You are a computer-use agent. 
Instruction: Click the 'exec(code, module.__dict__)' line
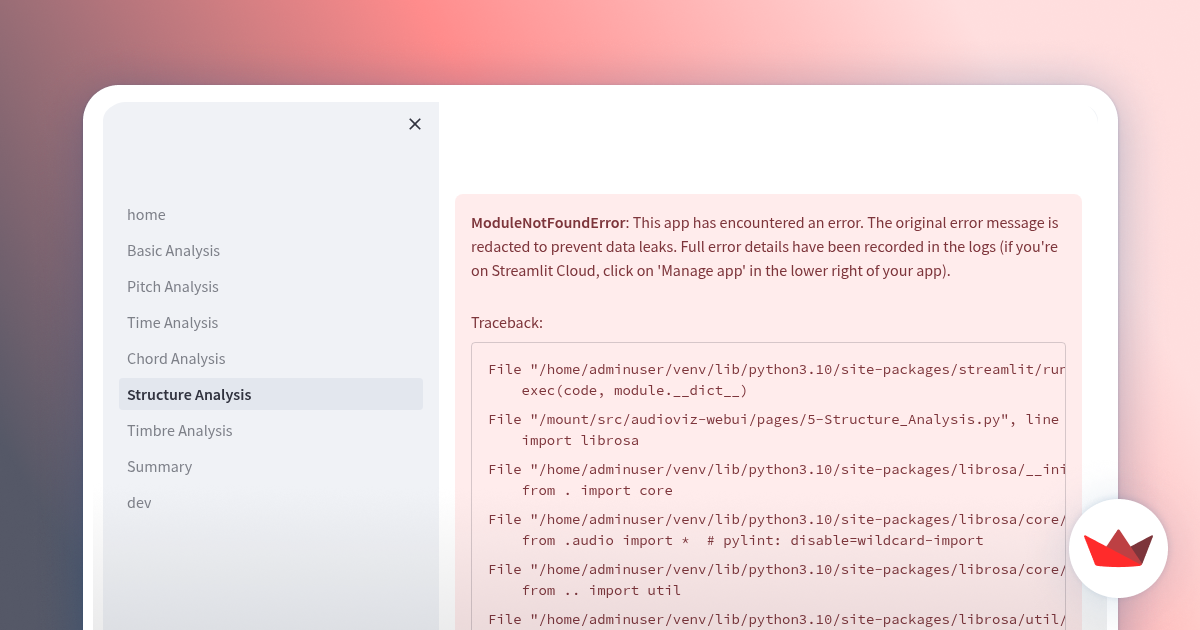[x=634, y=390]
